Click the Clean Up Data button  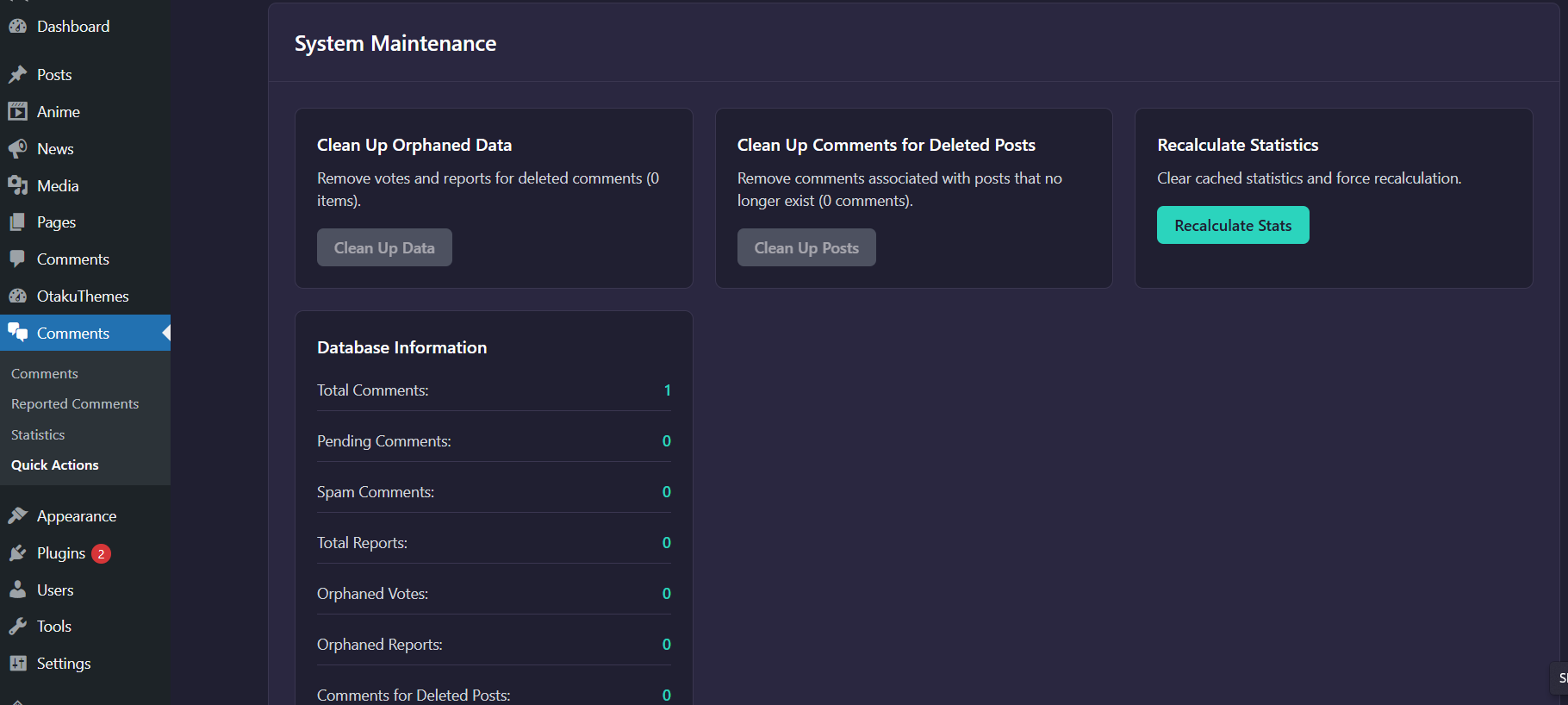[384, 247]
